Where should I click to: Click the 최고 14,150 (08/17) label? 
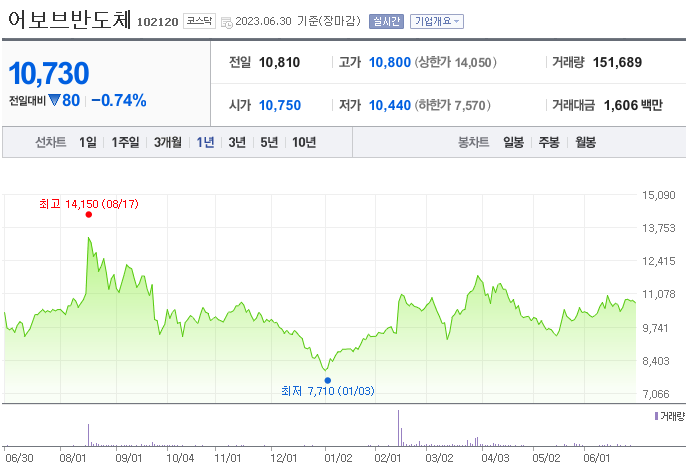(x=89, y=204)
